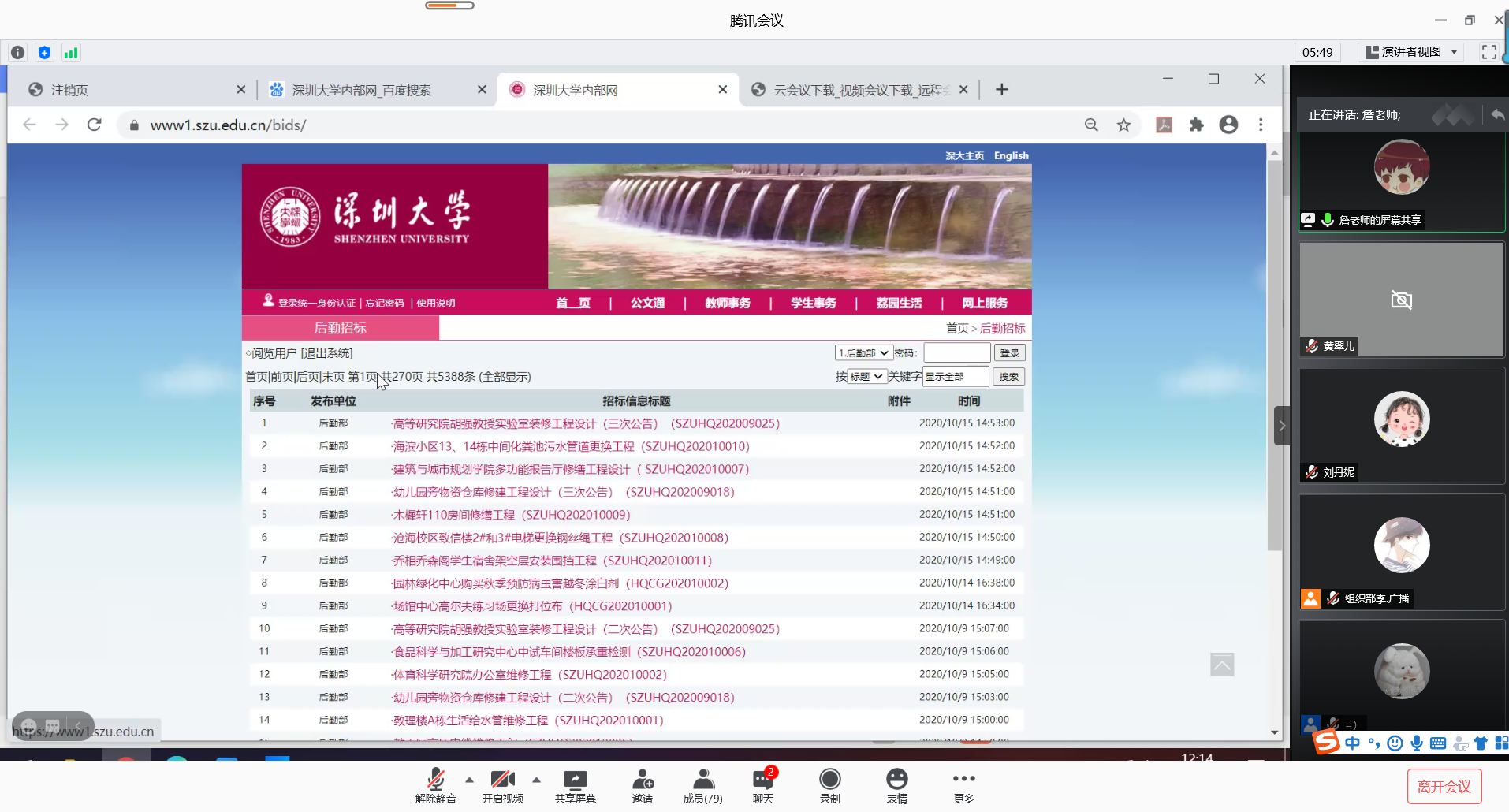Click the Leave Meeting button

pyautogui.click(x=1444, y=786)
